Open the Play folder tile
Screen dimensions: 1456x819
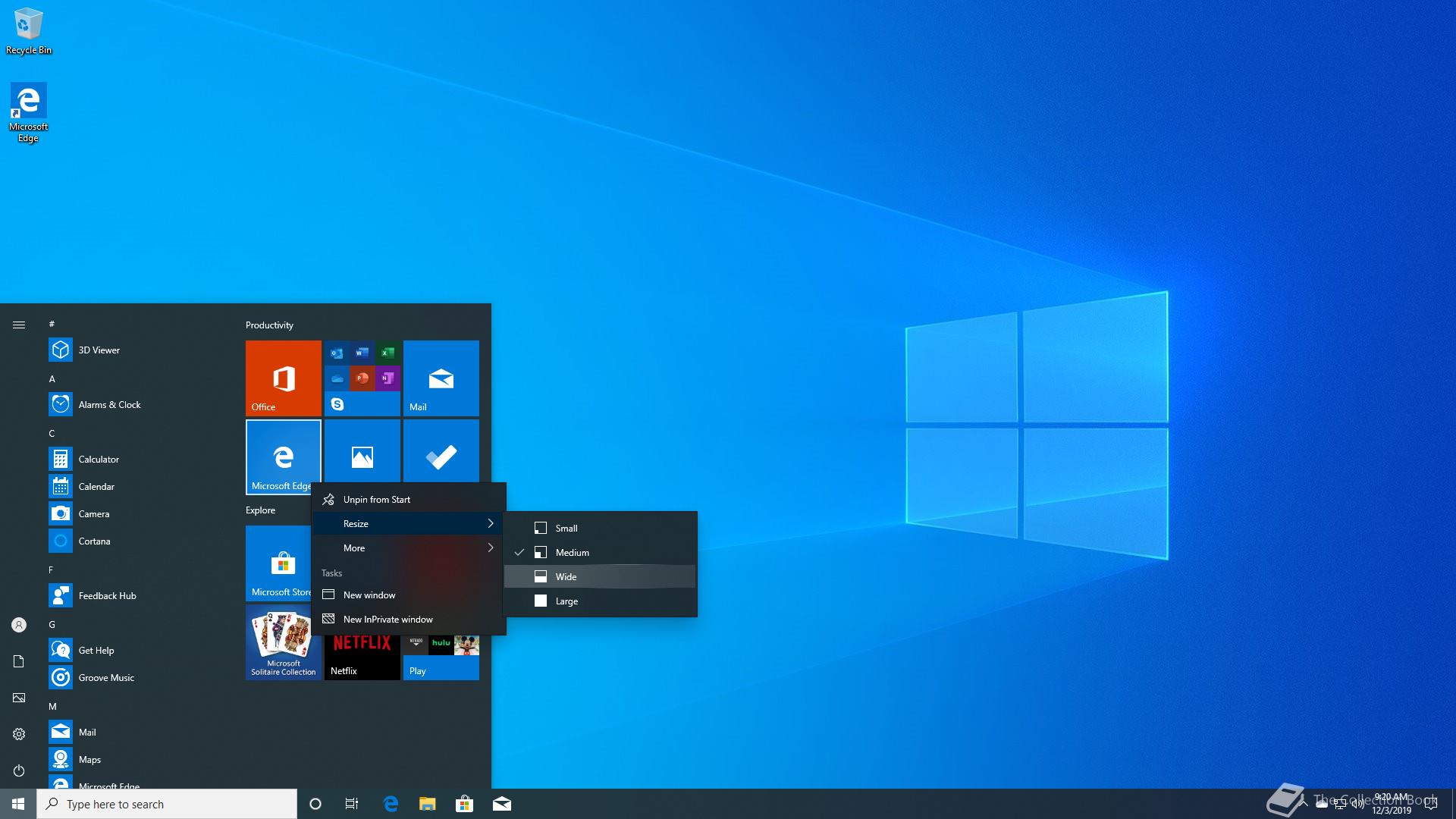441,657
